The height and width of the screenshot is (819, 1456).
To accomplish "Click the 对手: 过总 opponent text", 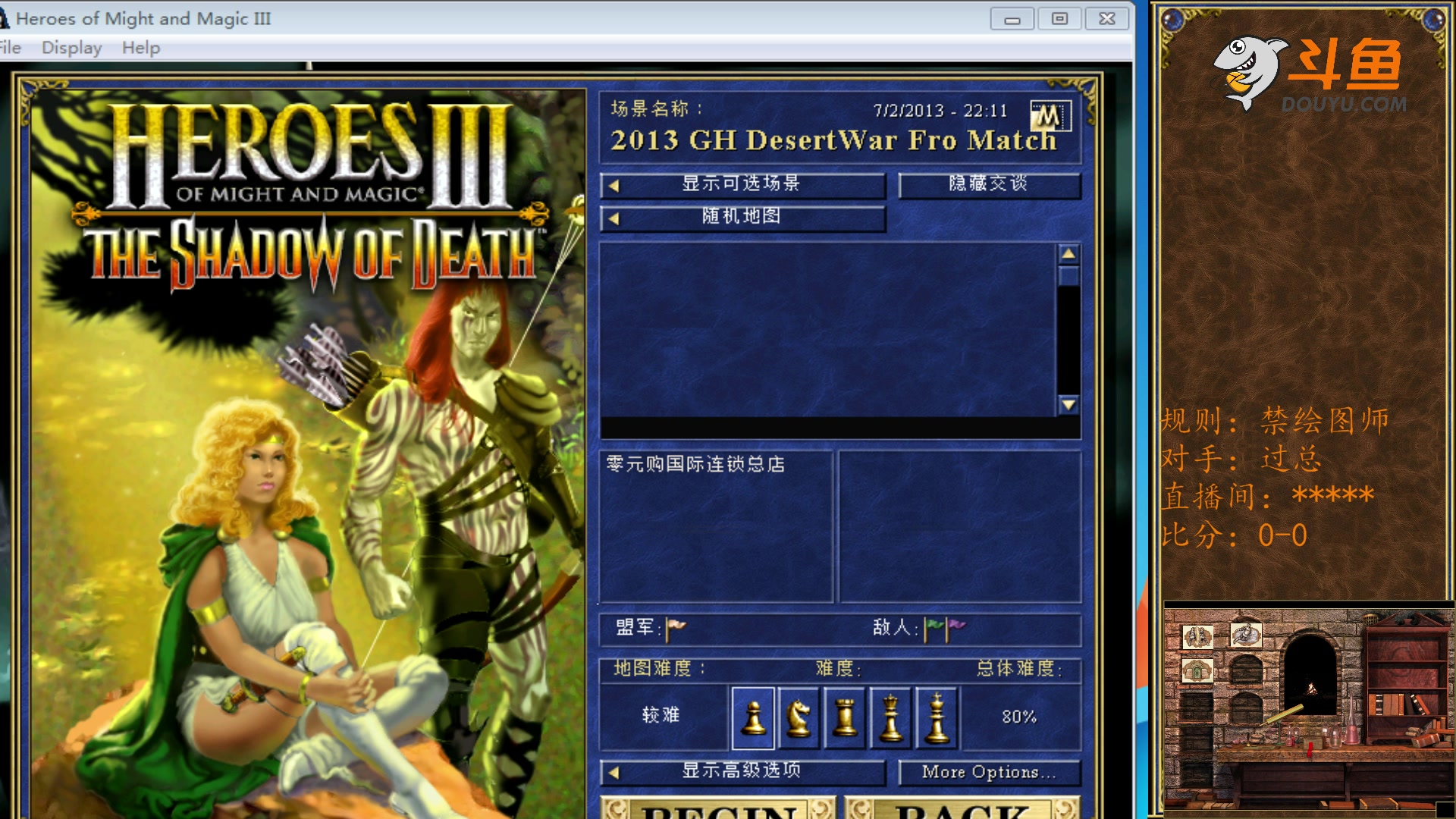I will pos(1241,458).
